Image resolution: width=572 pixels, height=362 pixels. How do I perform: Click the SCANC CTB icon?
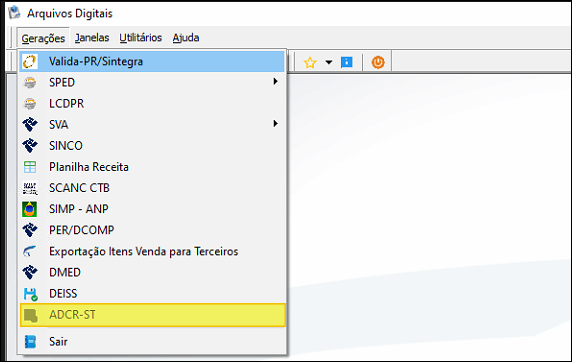tap(30, 188)
